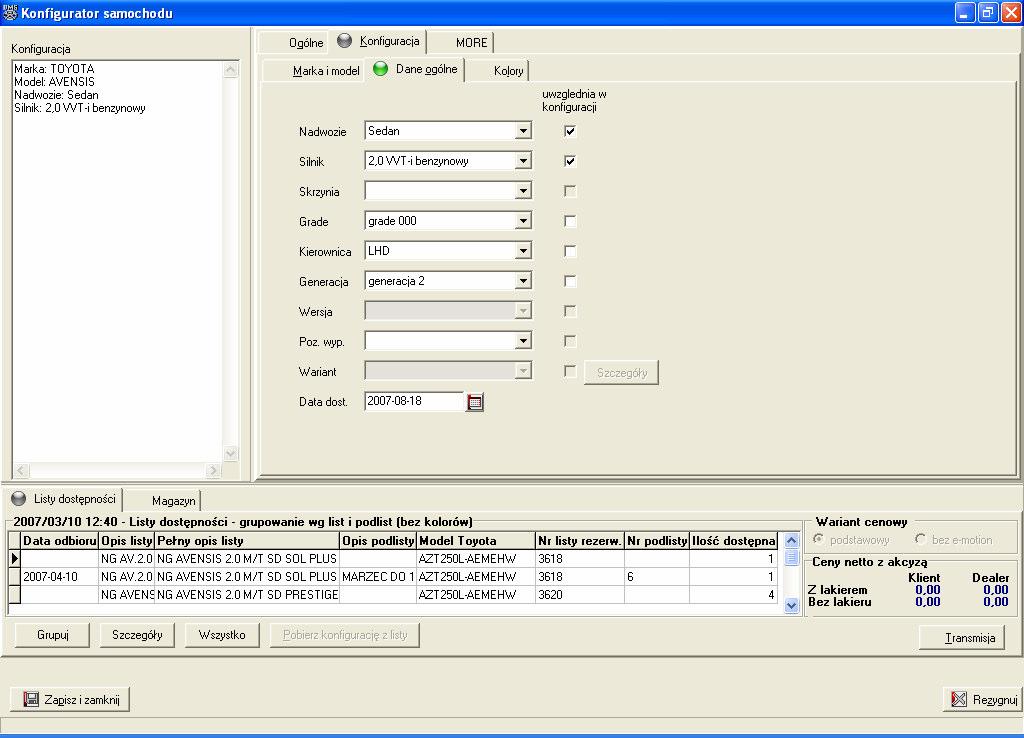
Task: Open the Wariant dropdown
Action: pos(522,372)
